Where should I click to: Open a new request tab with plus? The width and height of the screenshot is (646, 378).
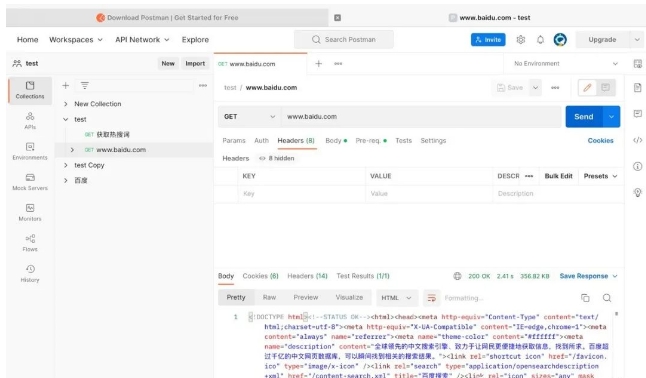tap(318, 63)
